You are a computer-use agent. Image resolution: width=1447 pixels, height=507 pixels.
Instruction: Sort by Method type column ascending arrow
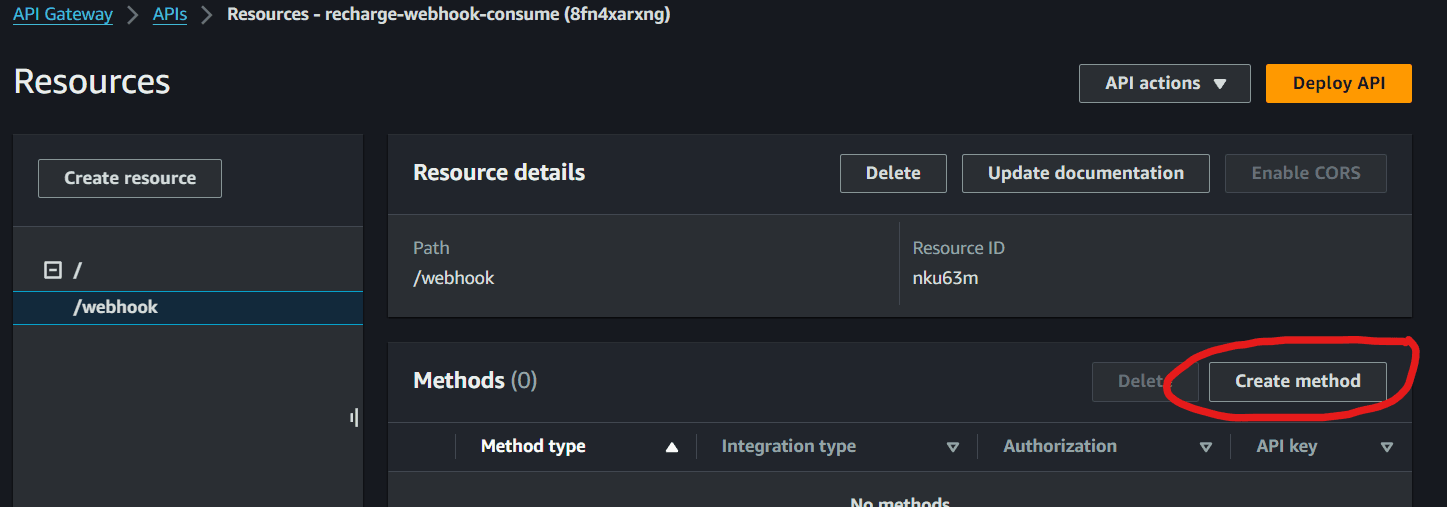point(672,447)
